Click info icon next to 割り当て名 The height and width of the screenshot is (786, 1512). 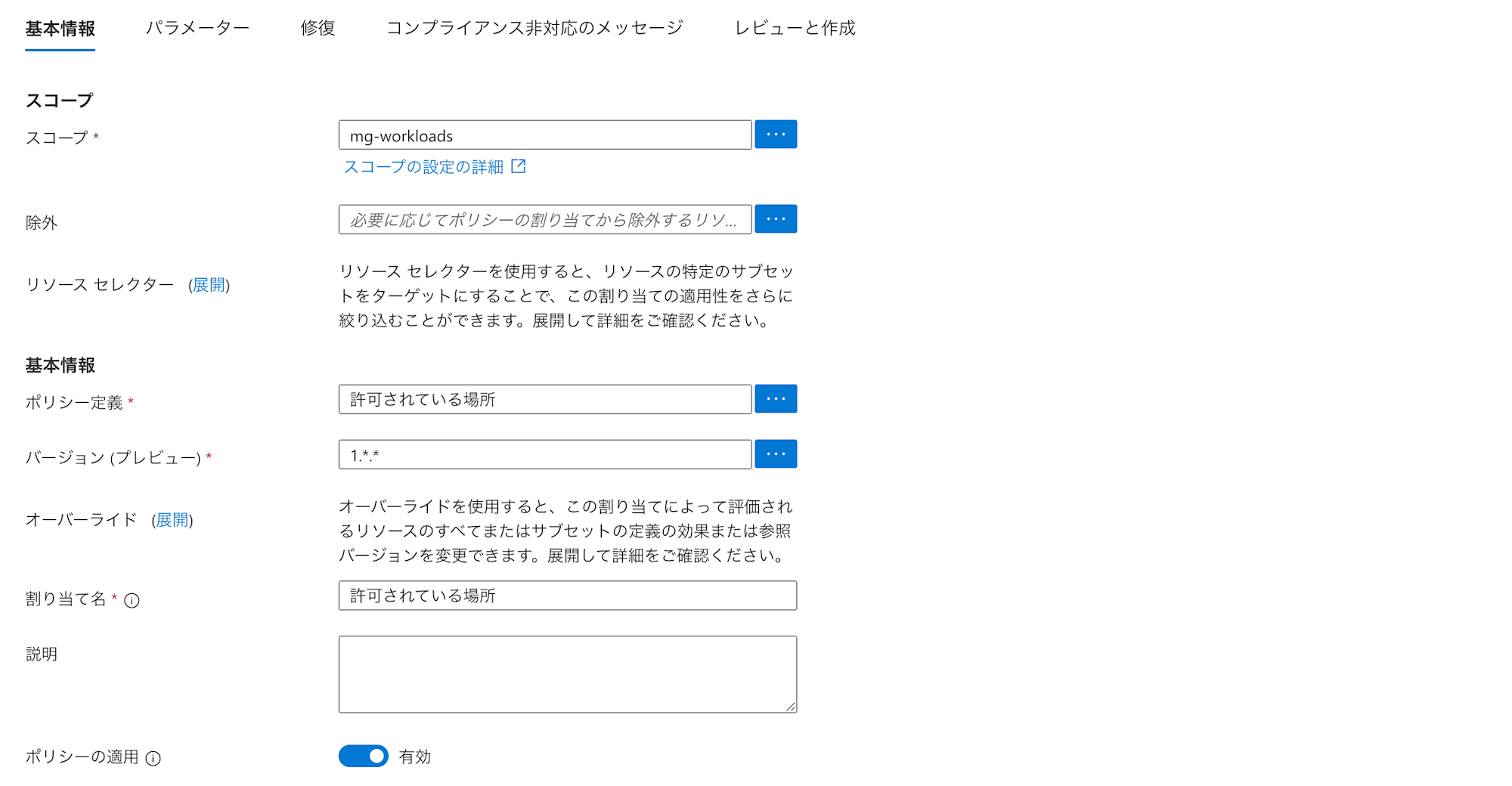pyautogui.click(x=132, y=600)
